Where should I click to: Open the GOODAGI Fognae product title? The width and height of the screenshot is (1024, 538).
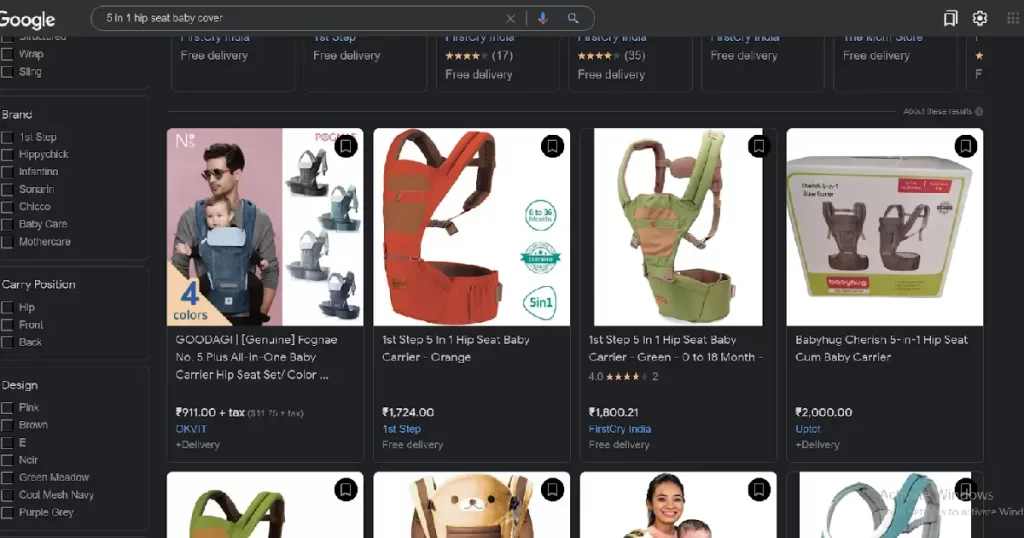256,357
